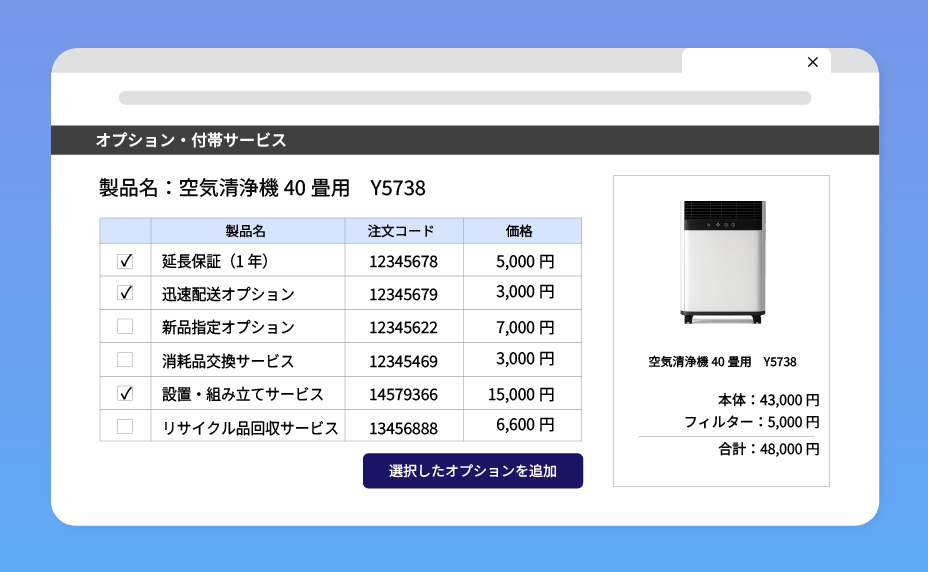
Task: Check the リサイクル品回収サービス checkbox
Action: [125, 426]
